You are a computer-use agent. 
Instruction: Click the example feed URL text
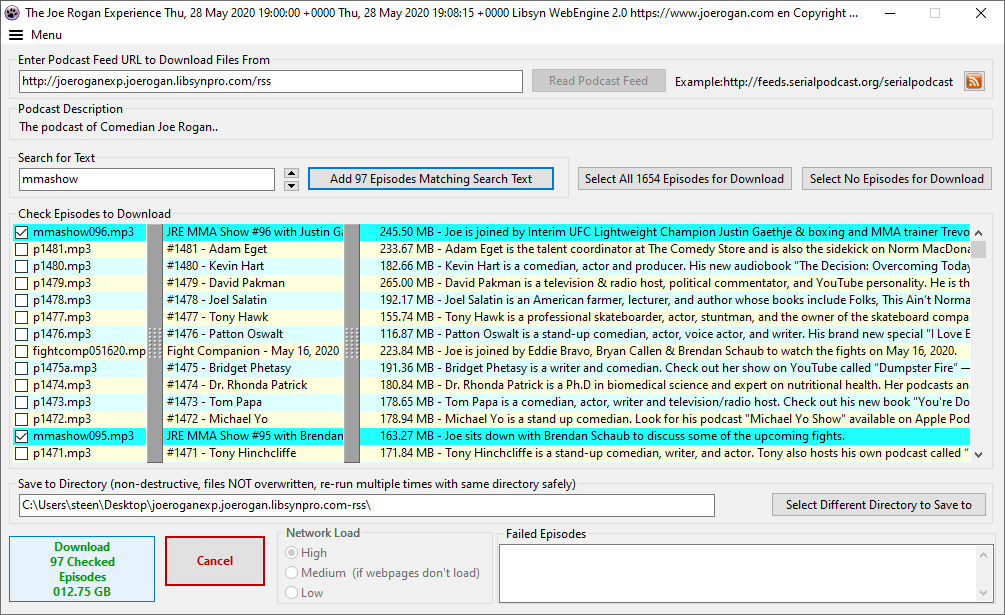point(814,82)
